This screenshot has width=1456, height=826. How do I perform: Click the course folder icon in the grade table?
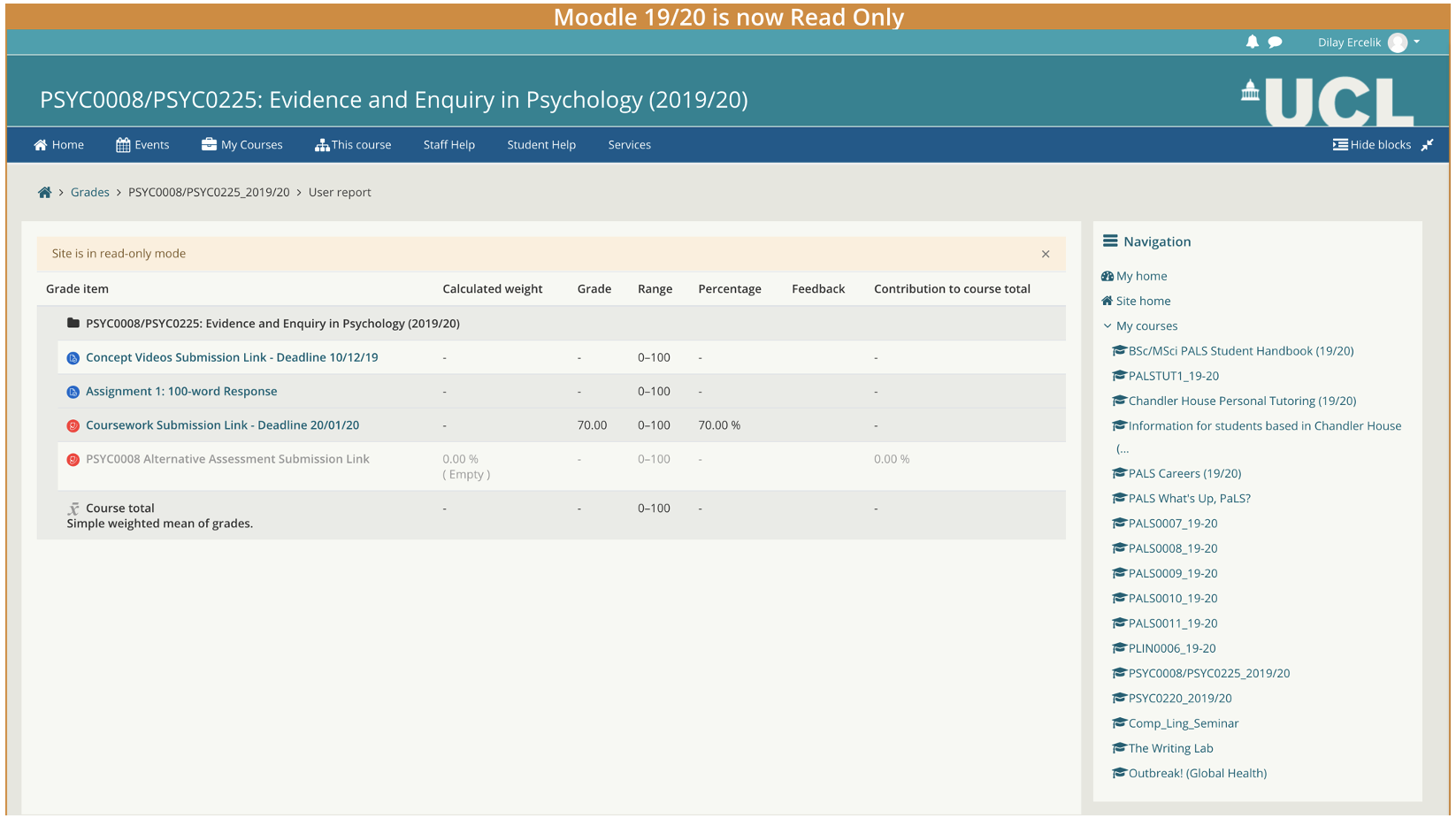click(73, 323)
